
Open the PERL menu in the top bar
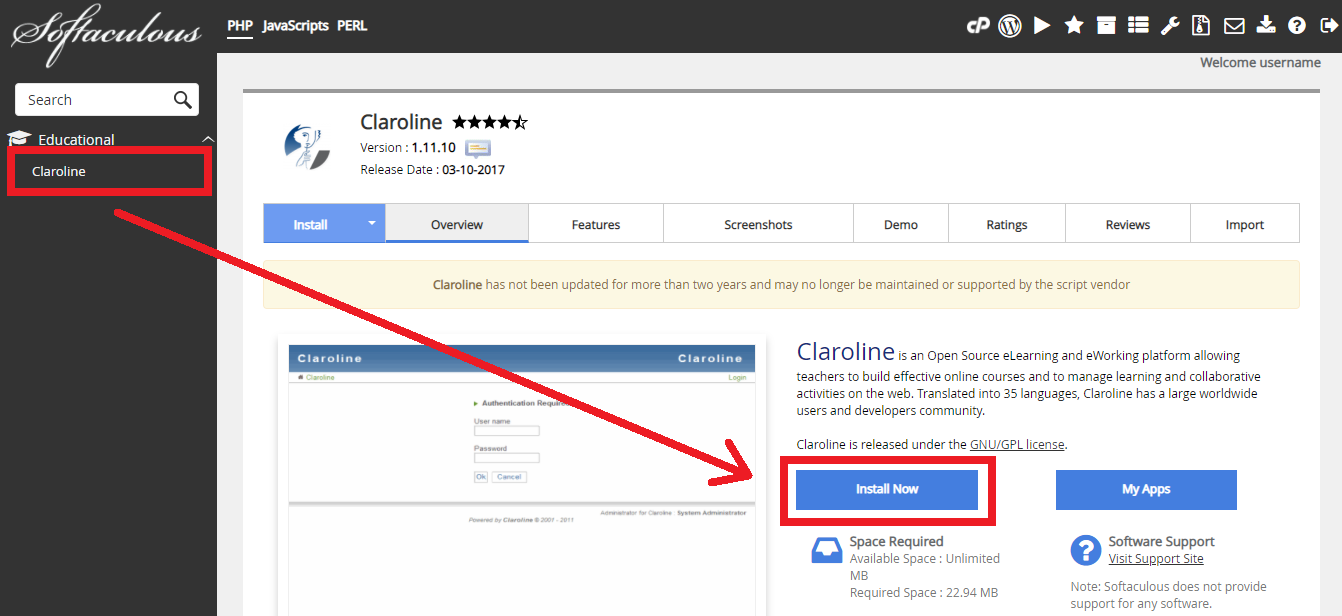[x=352, y=25]
